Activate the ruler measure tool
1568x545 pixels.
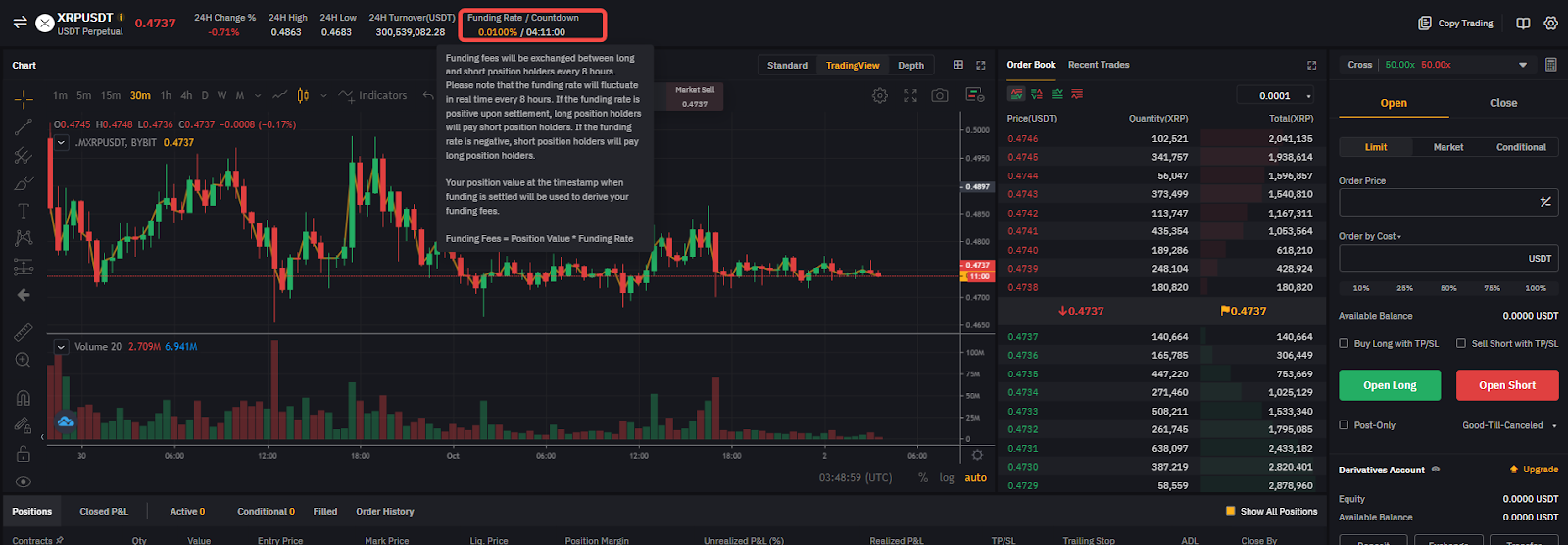24,332
